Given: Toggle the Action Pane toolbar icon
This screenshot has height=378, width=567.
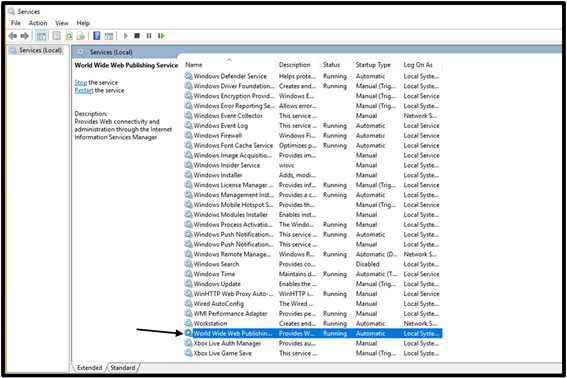Looking at the screenshot, I should pyautogui.click(x=109, y=36).
